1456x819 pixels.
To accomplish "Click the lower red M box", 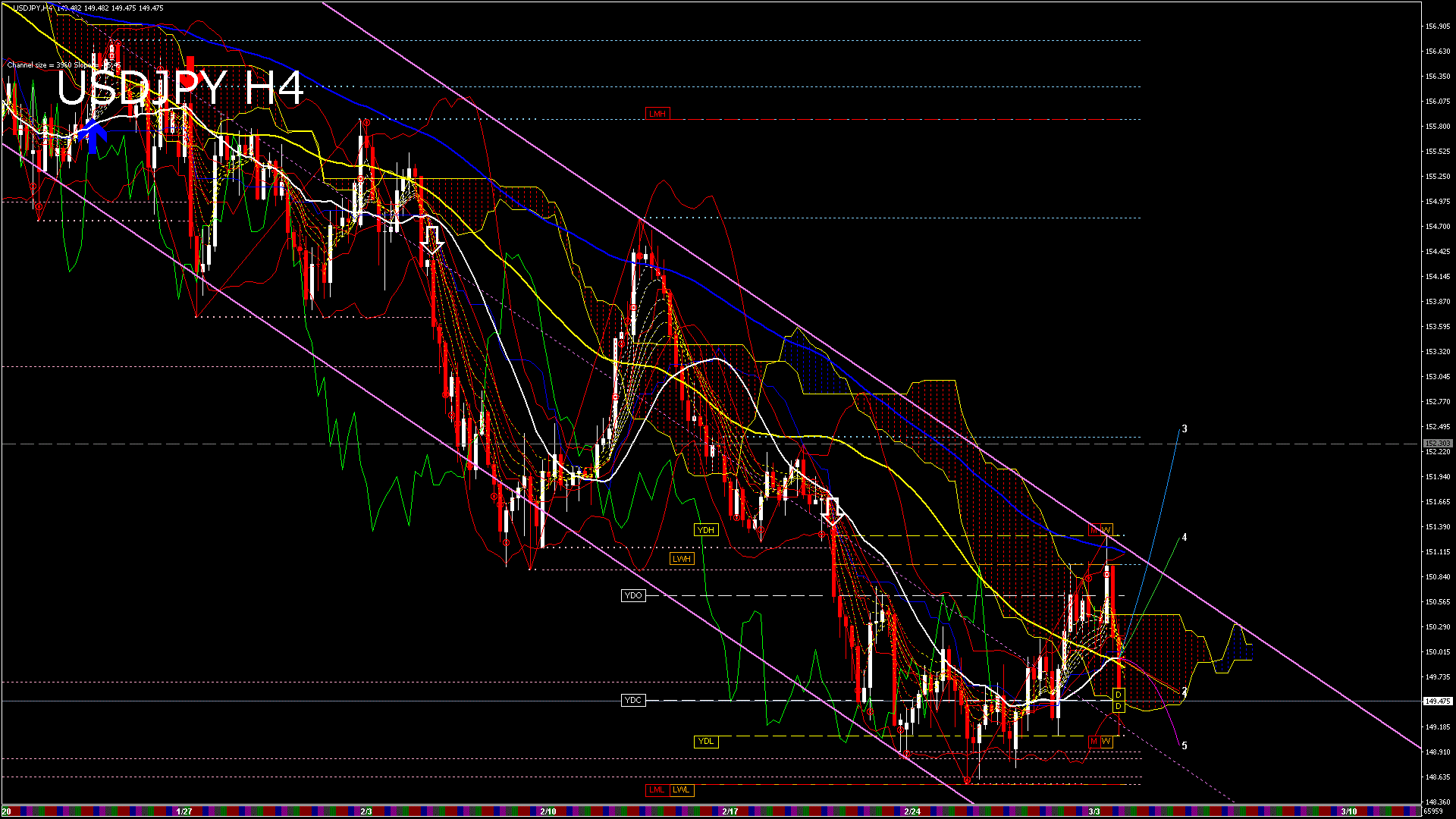I will [x=1094, y=741].
